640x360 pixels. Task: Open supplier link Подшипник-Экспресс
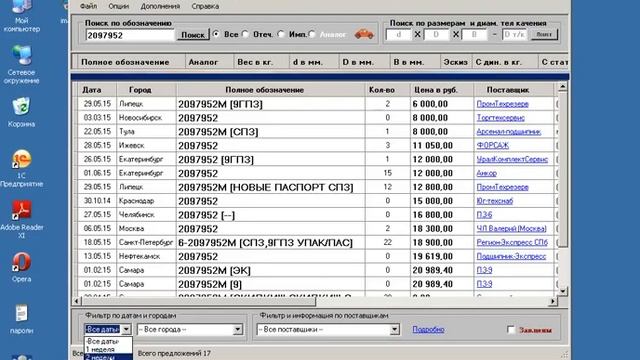[x=511, y=256]
